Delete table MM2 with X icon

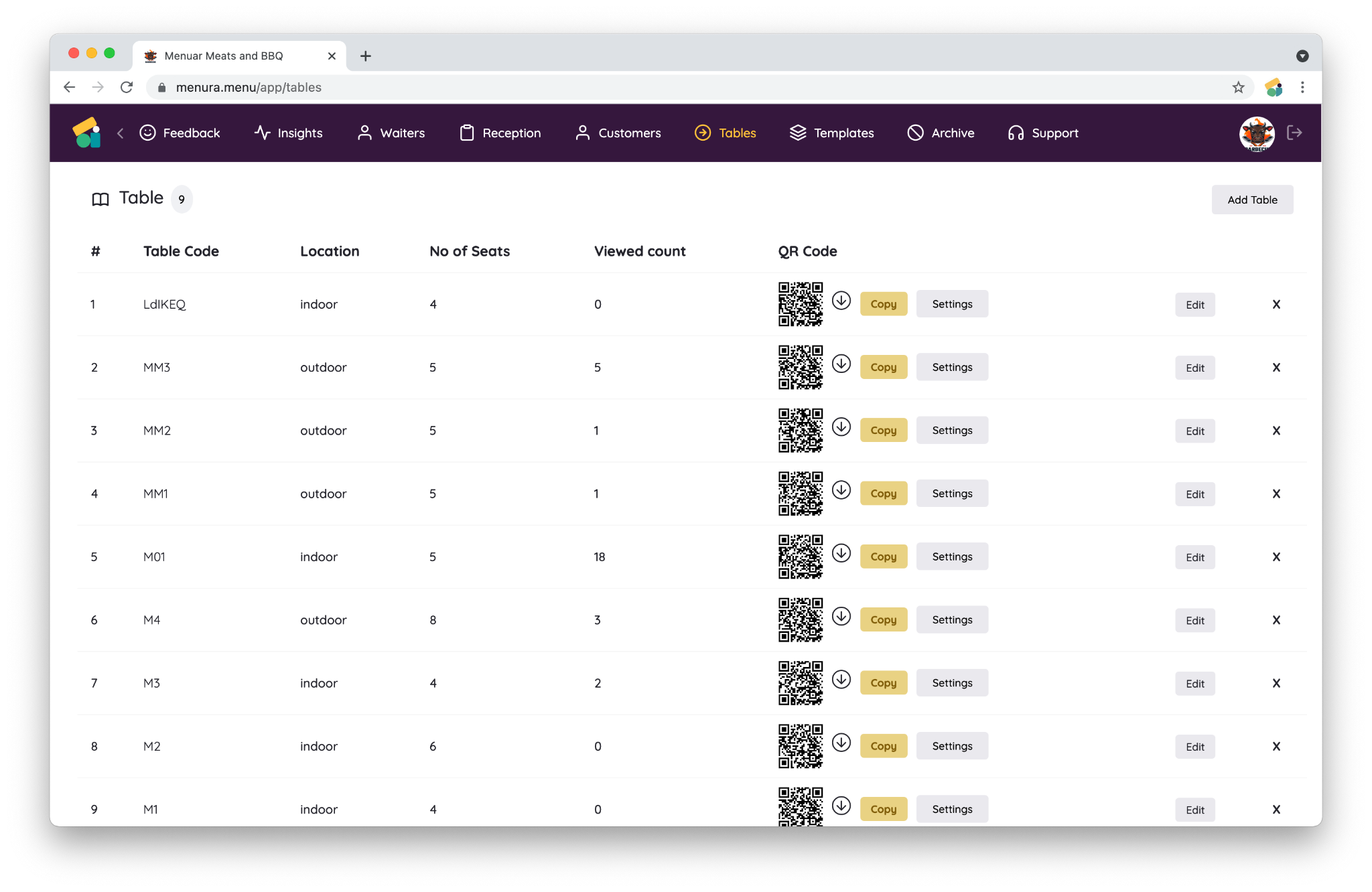(x=1276, y=431)
